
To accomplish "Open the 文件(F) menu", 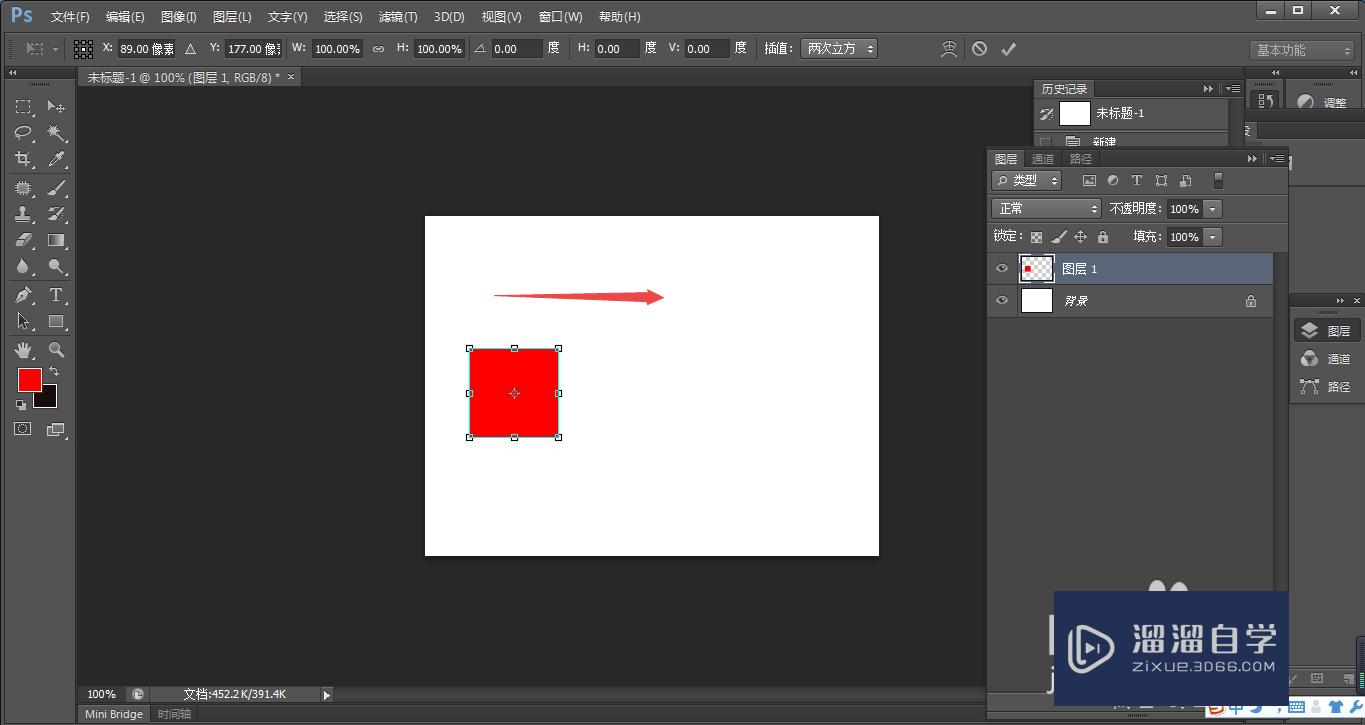I will (x=70, y=17).
